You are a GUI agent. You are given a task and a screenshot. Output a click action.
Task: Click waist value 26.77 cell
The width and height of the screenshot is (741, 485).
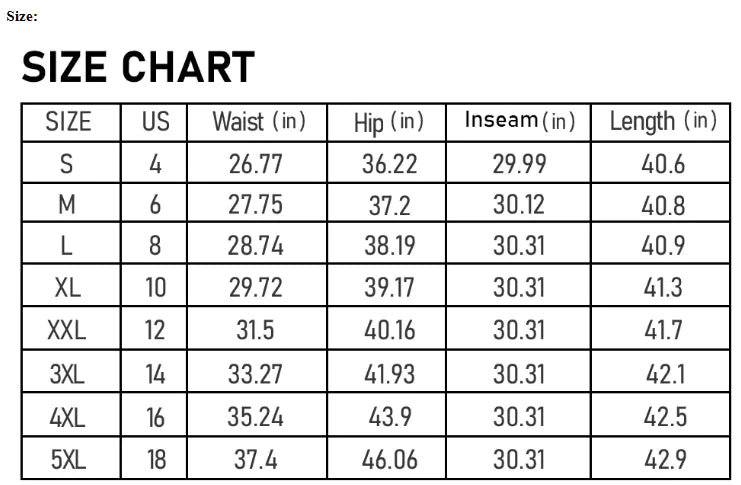coord(257,164)
